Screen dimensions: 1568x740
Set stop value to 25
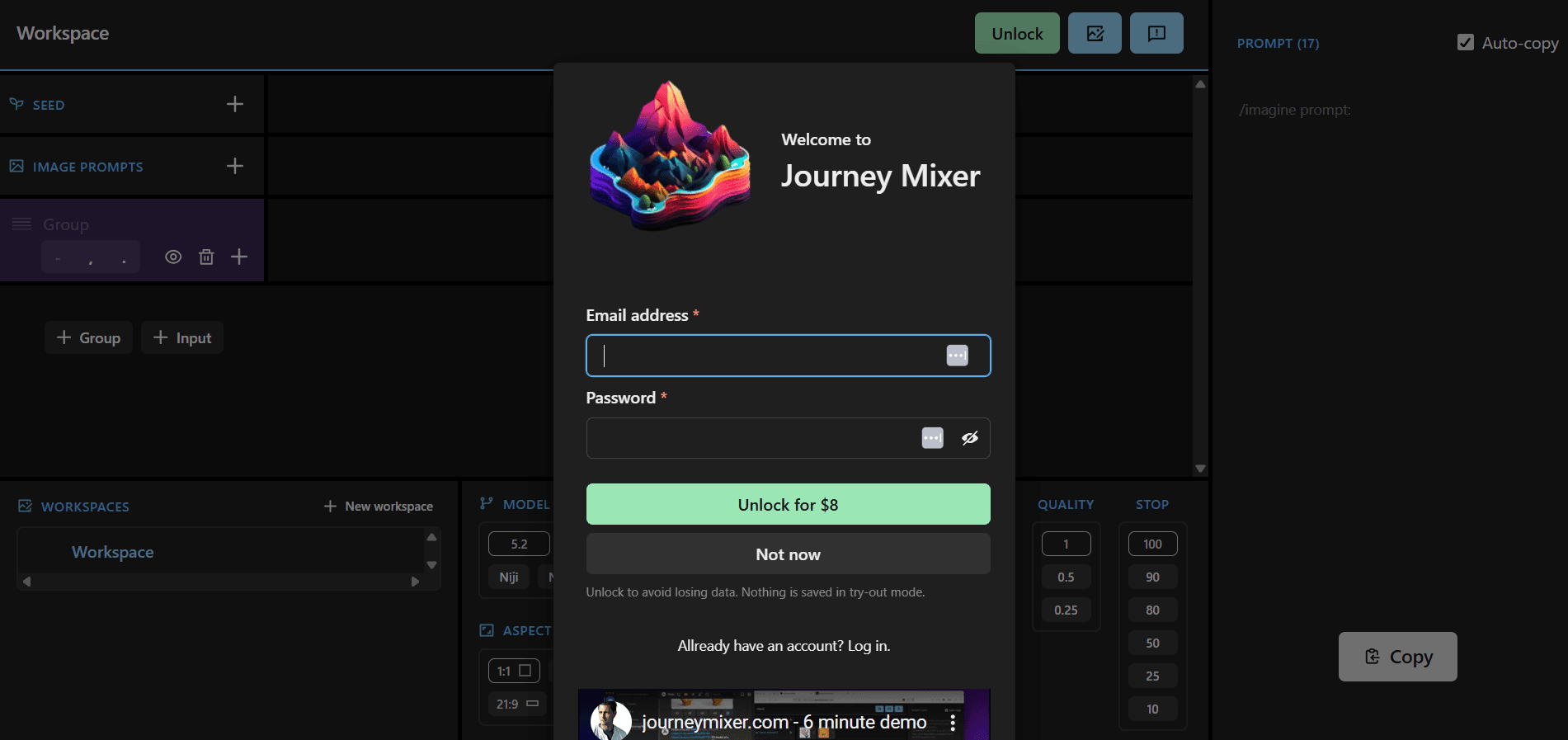tap(1152, 676)
